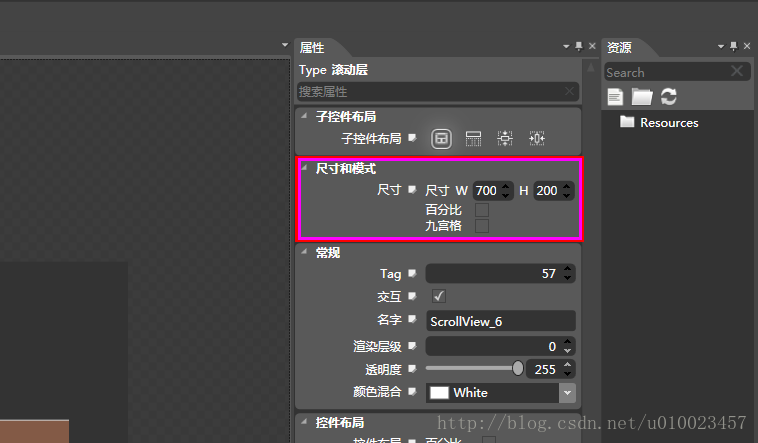
Task: Close the 属性 panel
Action: pos(592,46)
